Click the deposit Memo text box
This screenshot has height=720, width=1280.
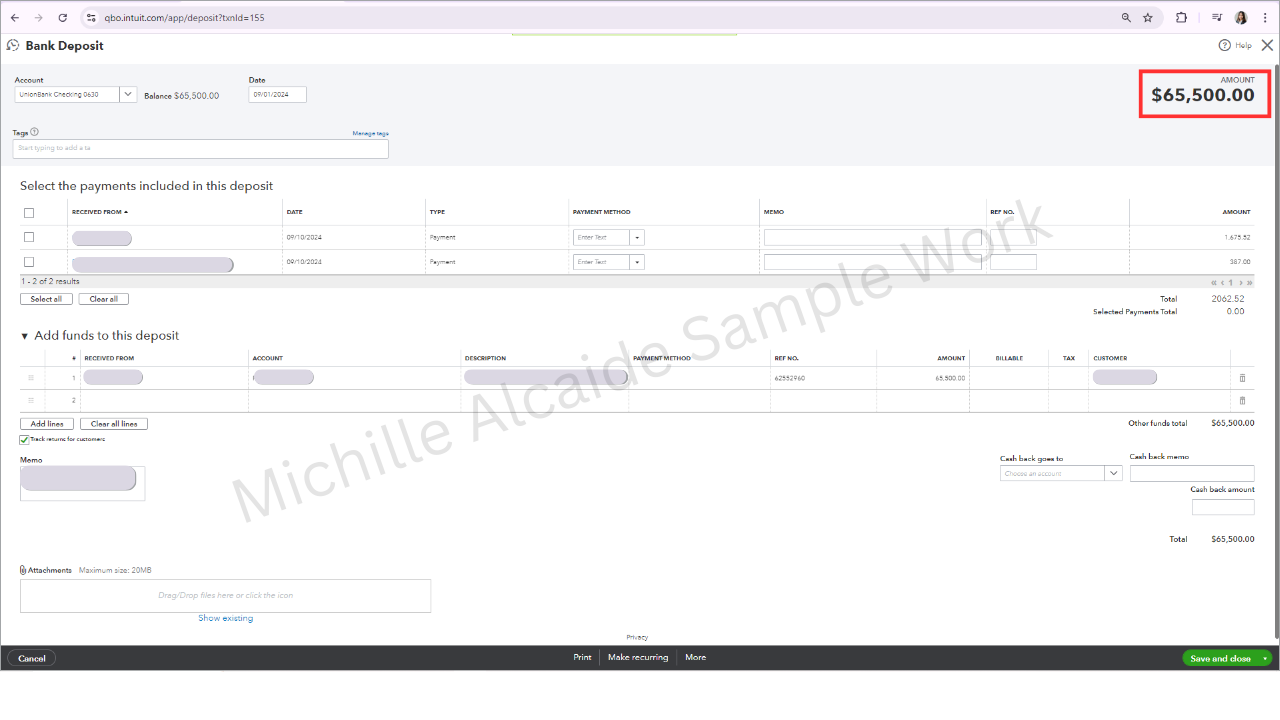[82, 483]
